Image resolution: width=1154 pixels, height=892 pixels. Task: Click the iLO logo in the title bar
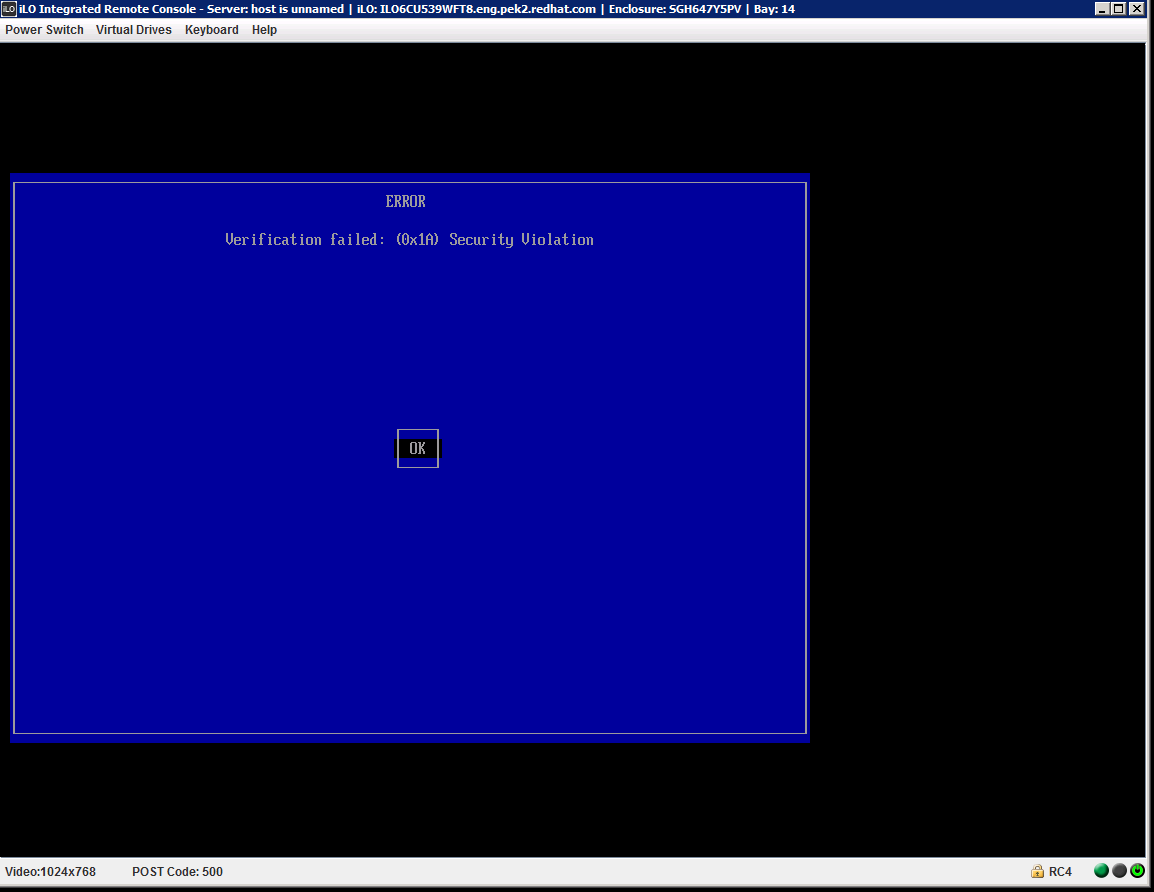(x=9, y=9)
